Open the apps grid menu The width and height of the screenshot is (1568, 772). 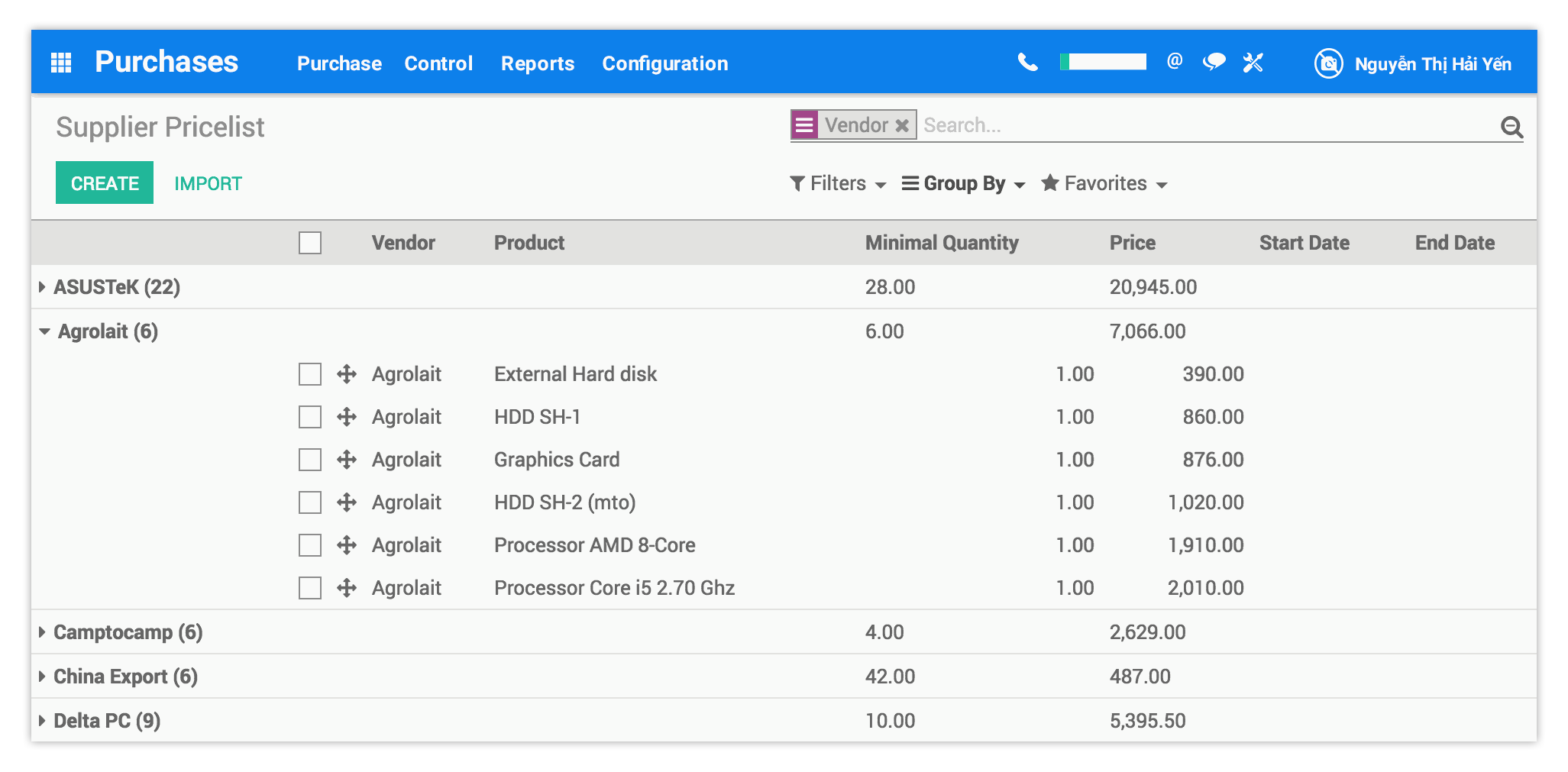pyautogui.click(x=61, y=63)
